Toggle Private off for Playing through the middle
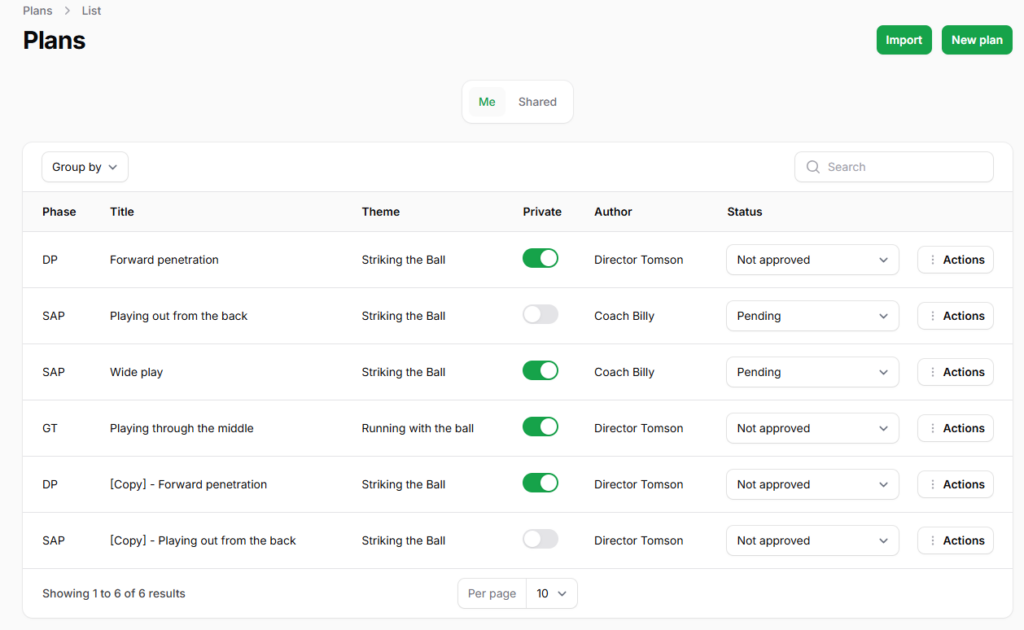1024x630 pixels. coord(540,427)
